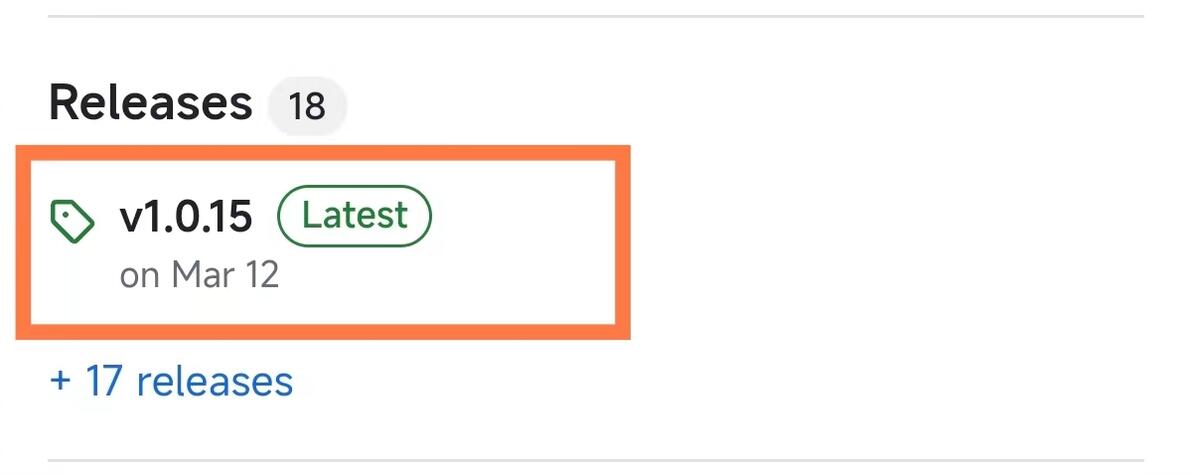
Task: Click the green Latest badge
Action: click(x=354, y=216)
